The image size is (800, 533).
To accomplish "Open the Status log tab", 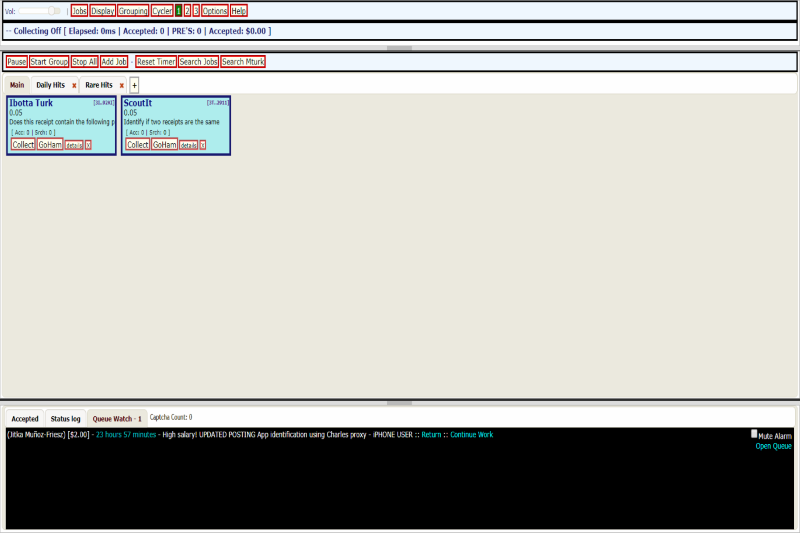I will tap(66, 419).
